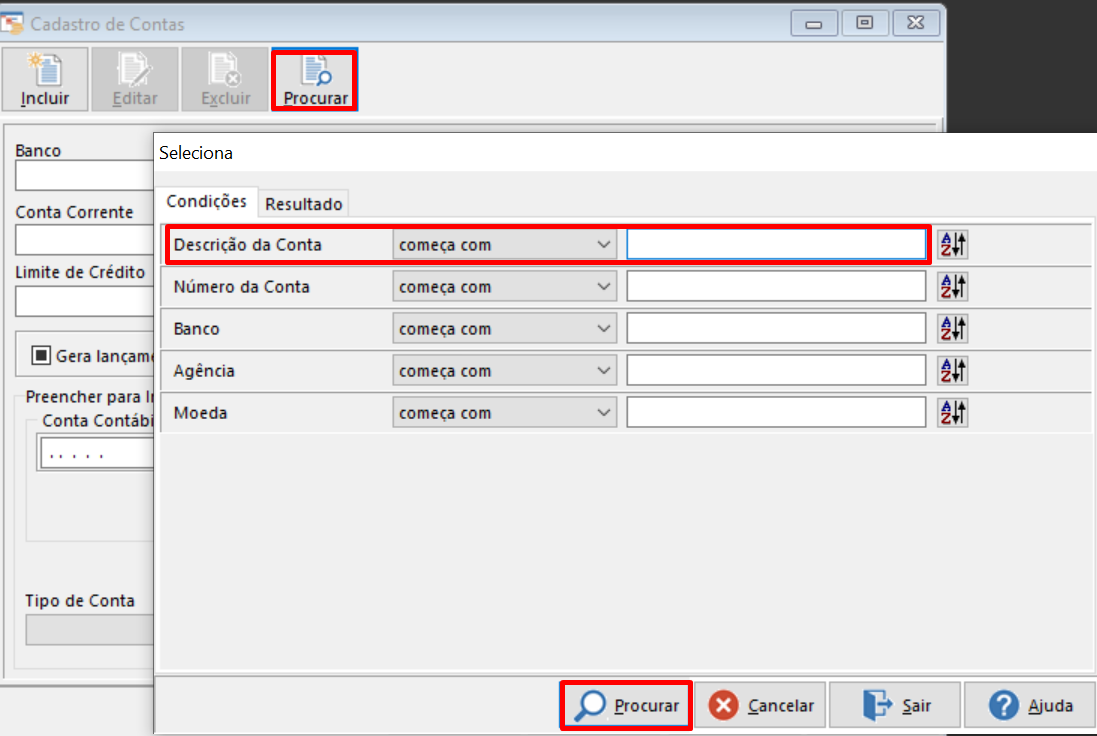
Task: Click the Cadastro de Contas title icon
Action: (11, 24)
